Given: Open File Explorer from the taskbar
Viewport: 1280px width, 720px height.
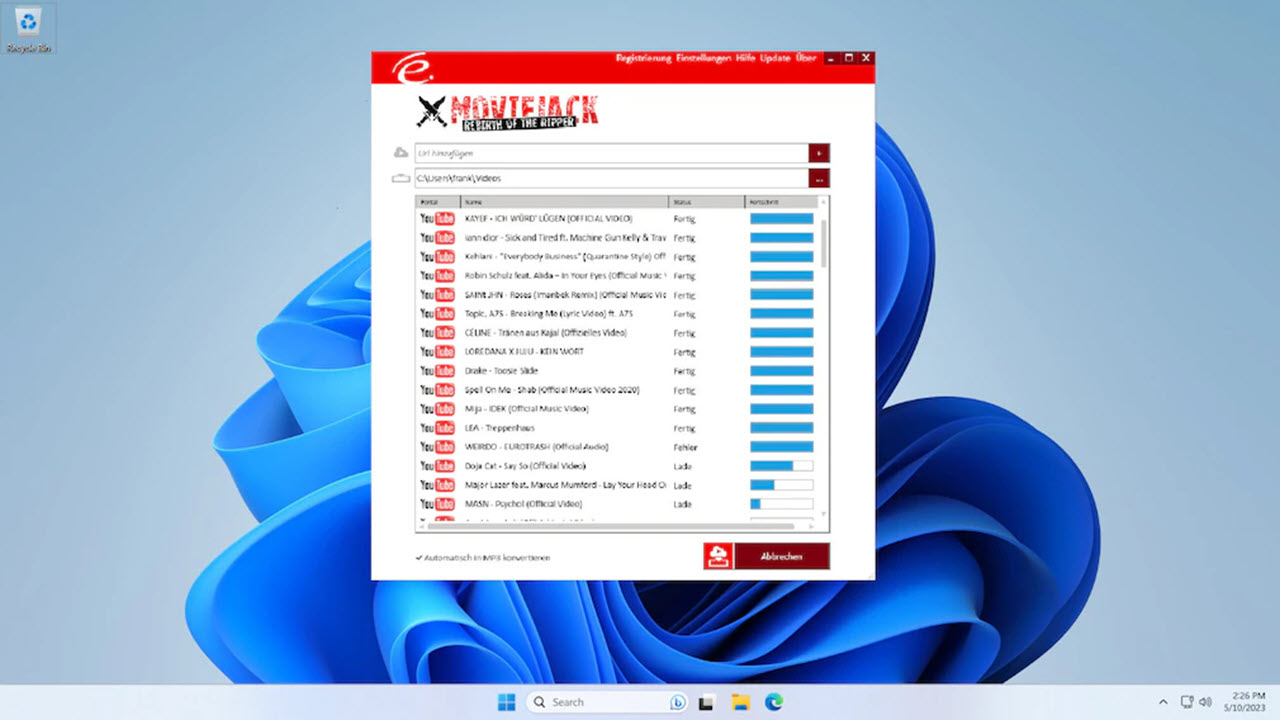Looking at the screenshot, I should 740,702.
